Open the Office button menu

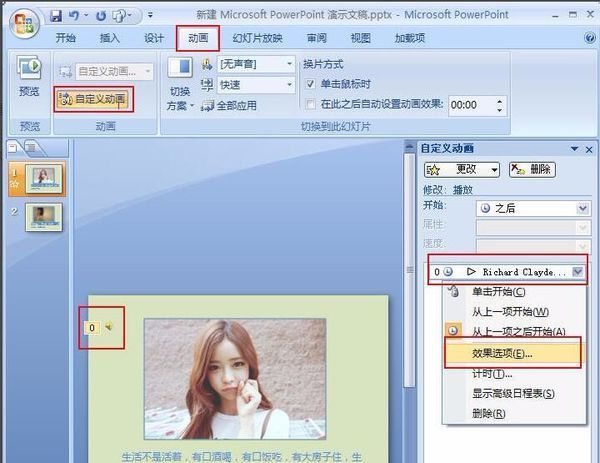coord(24,24)
